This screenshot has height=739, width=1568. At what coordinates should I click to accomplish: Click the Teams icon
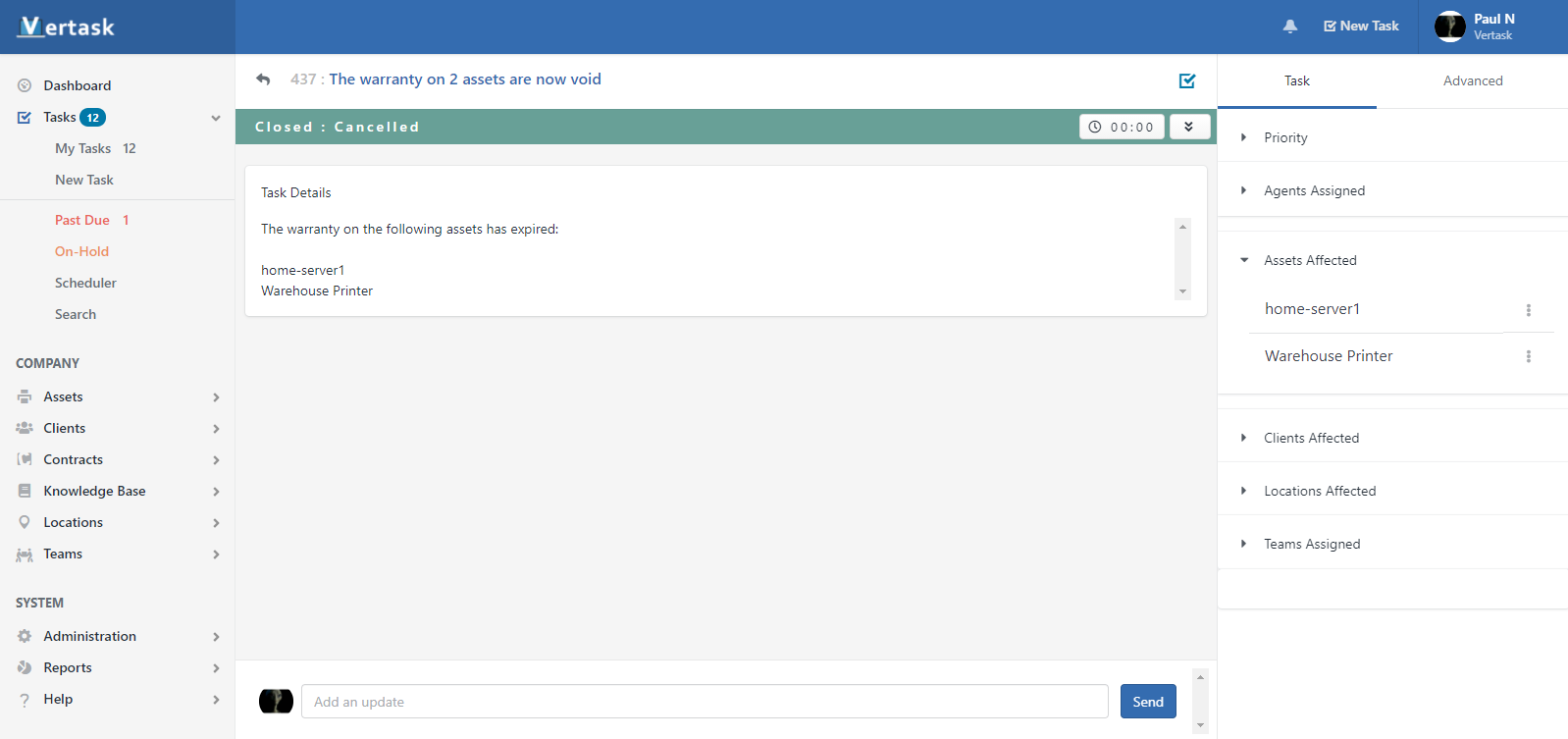point(25,554)
